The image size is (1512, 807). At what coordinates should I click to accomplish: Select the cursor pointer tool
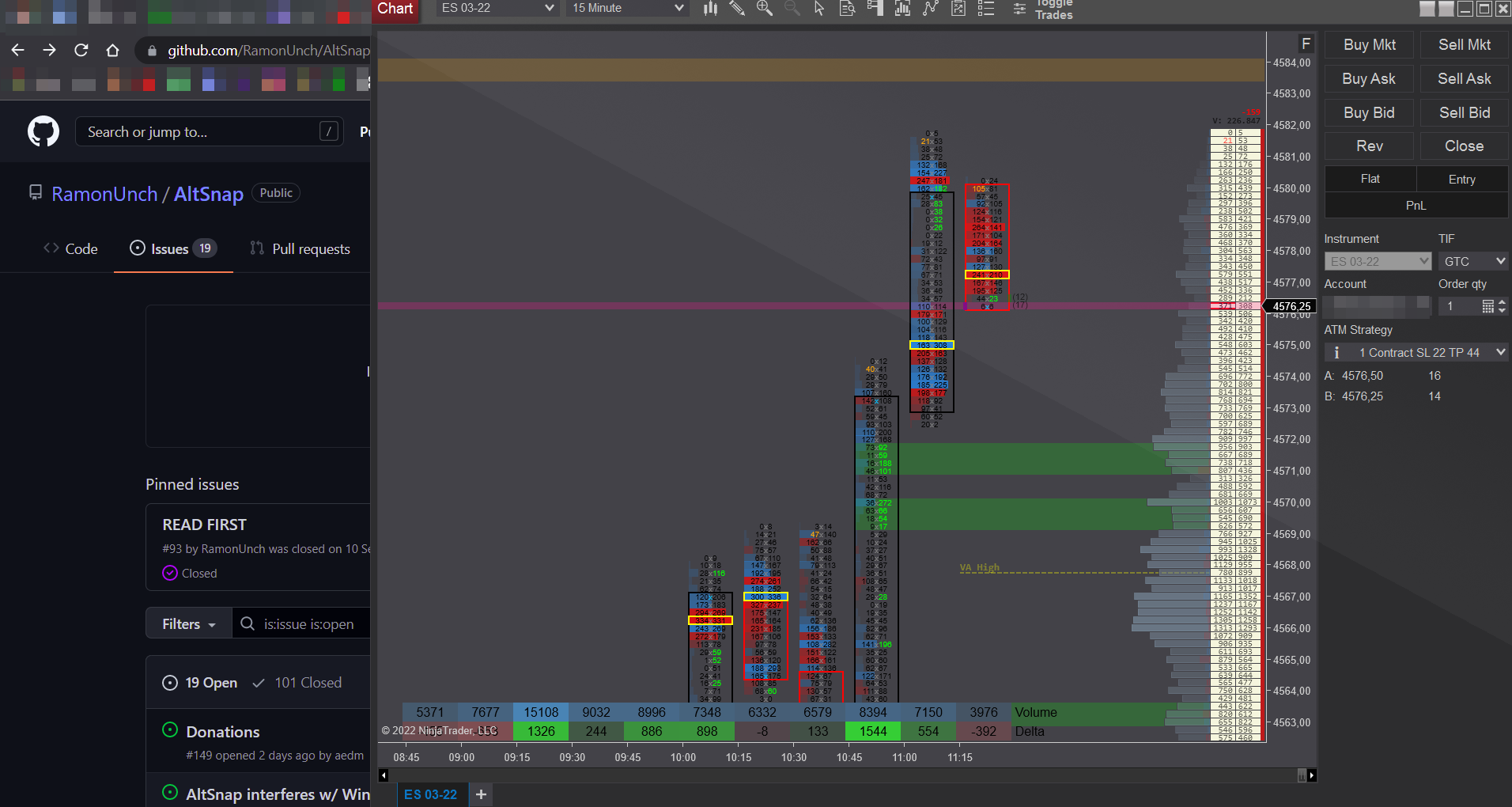pyautogui.click(x=819, y=8)
